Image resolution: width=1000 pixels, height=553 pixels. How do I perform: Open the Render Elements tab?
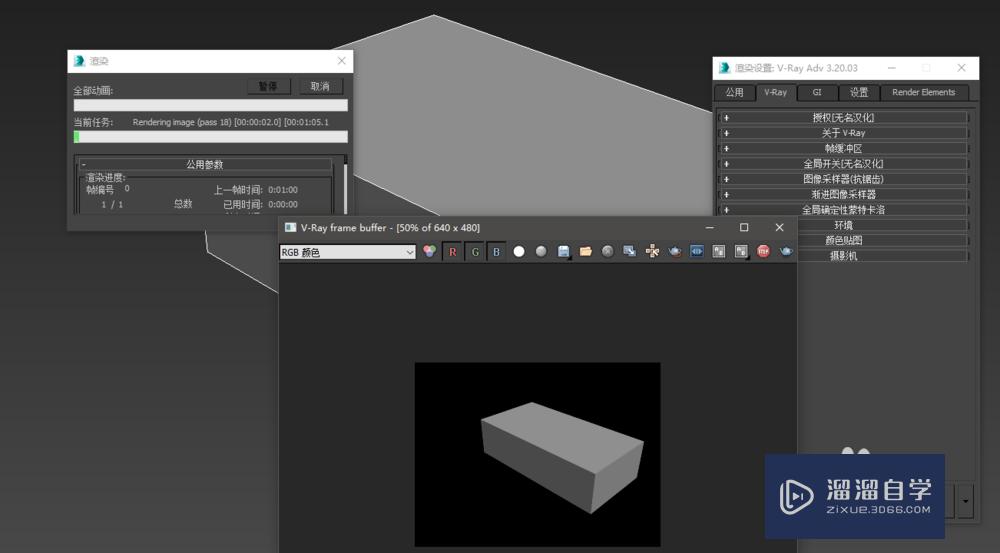(x=923, y=92)
